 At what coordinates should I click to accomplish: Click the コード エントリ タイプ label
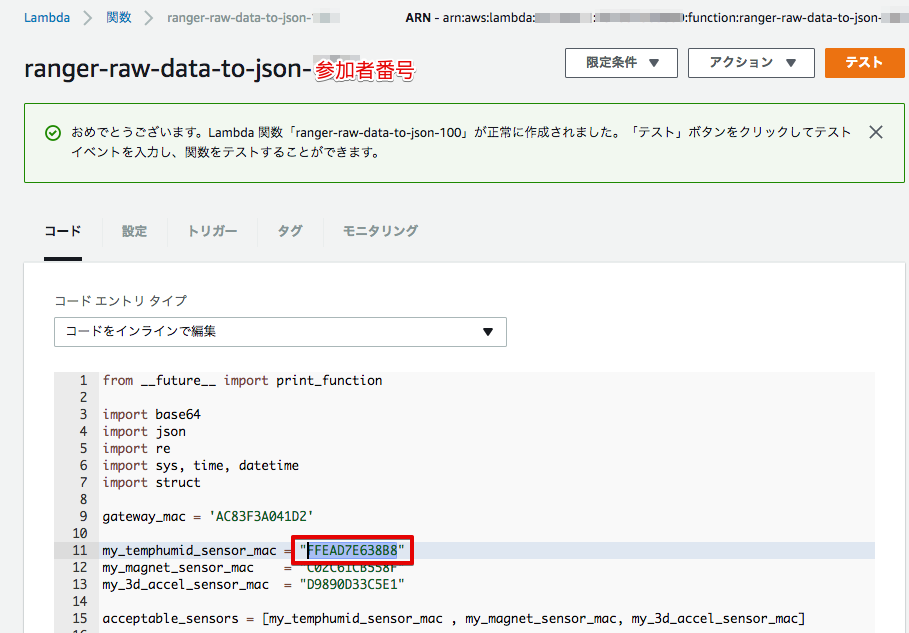click(121, 300)
